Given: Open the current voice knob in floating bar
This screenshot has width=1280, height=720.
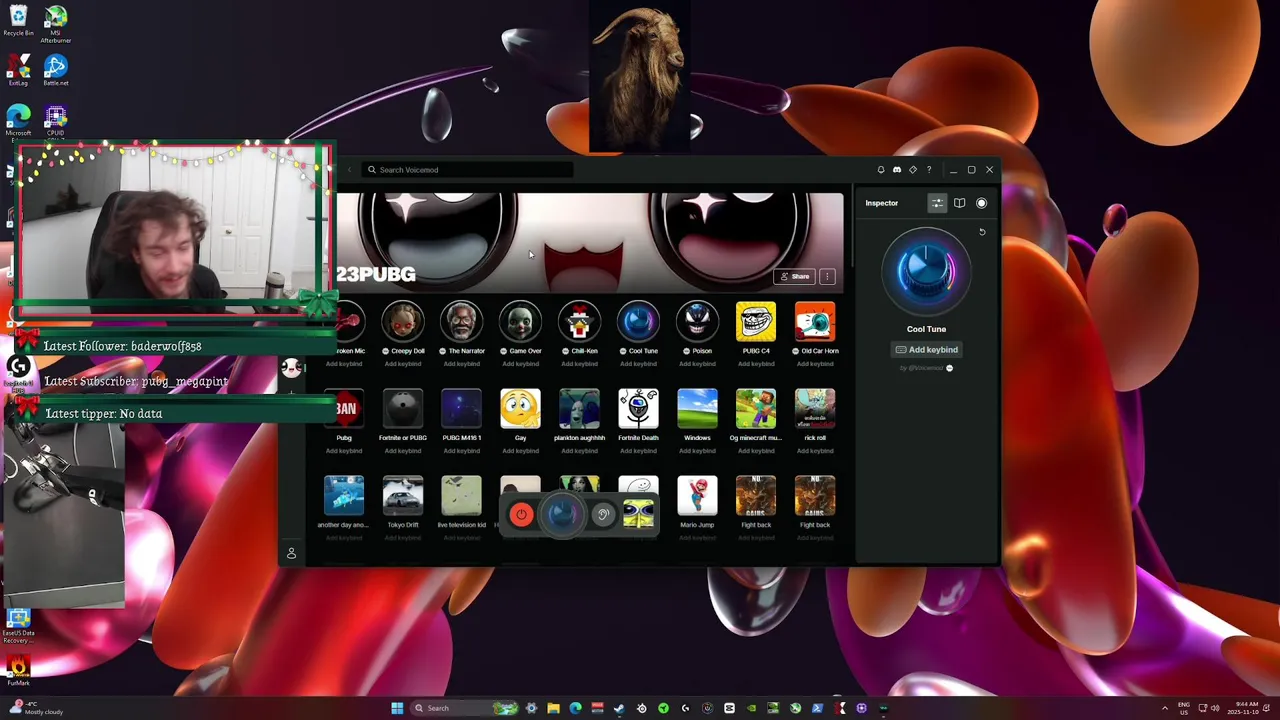Looking at the screenshot, I should click(561, 514).
